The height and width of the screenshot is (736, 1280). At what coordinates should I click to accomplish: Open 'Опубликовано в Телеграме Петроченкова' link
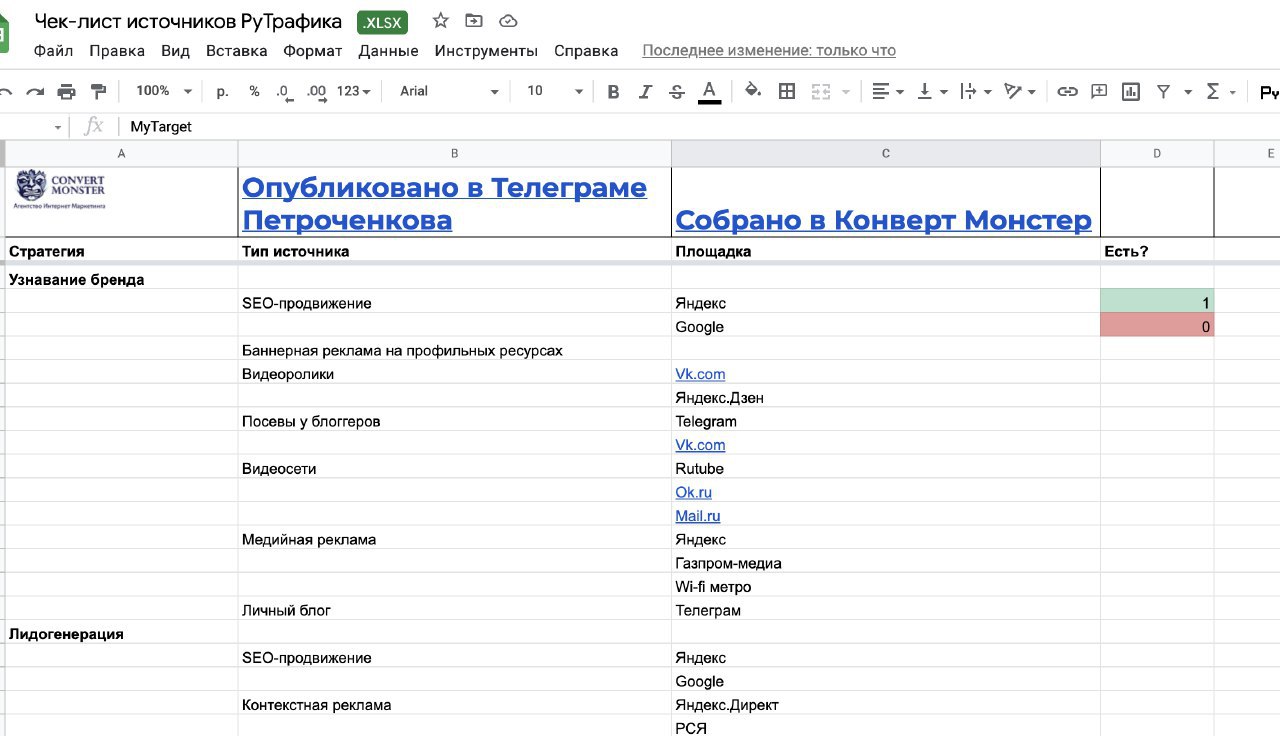(444, 203)
